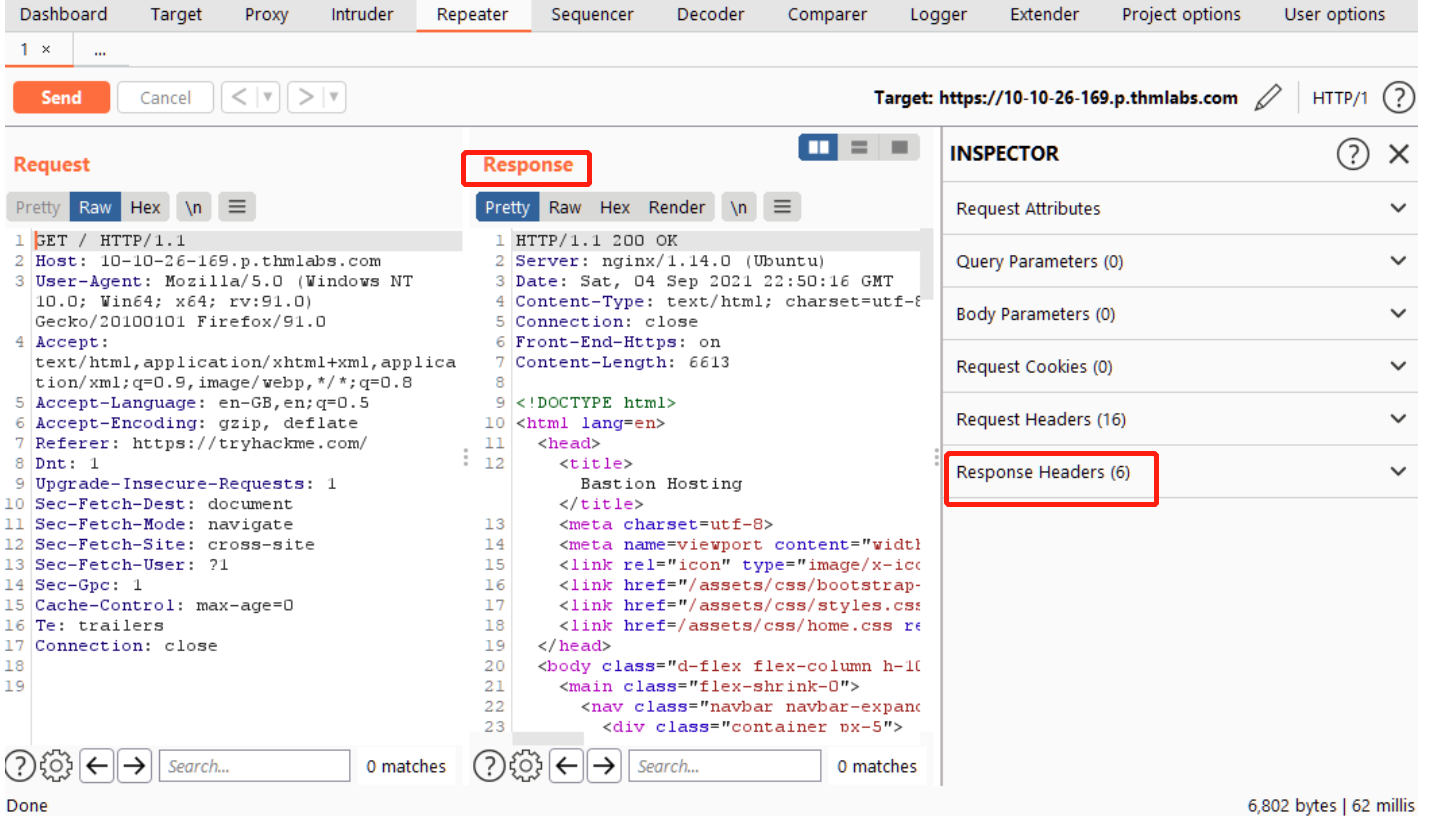Click Inspector panel help icon
1432x816 pixels.
click(1352, 154)
